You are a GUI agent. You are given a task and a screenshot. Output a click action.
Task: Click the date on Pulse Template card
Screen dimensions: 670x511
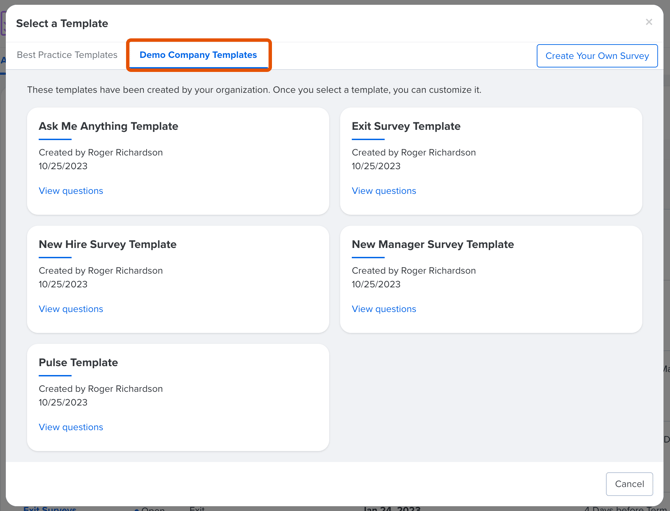coord(63,403)
